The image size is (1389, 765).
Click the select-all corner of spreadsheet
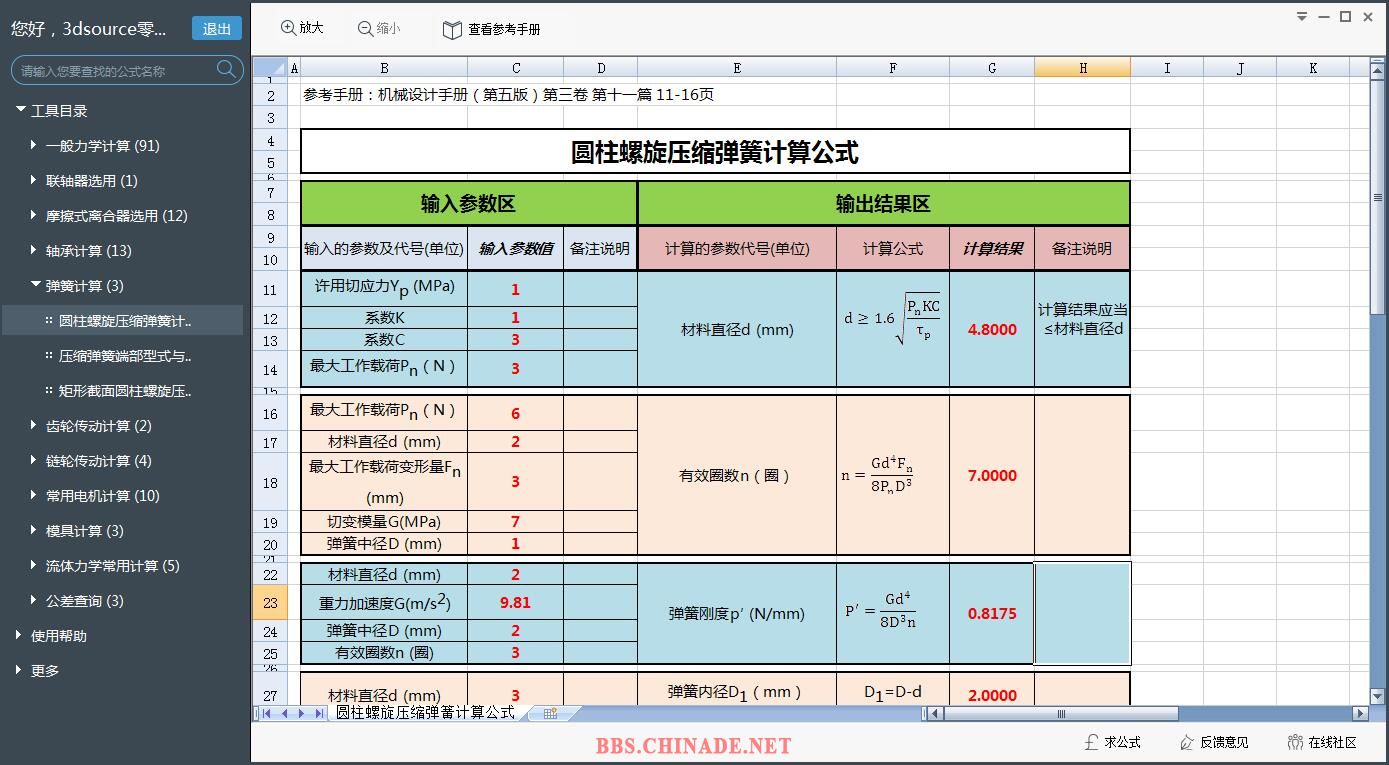tap(270, 68)
